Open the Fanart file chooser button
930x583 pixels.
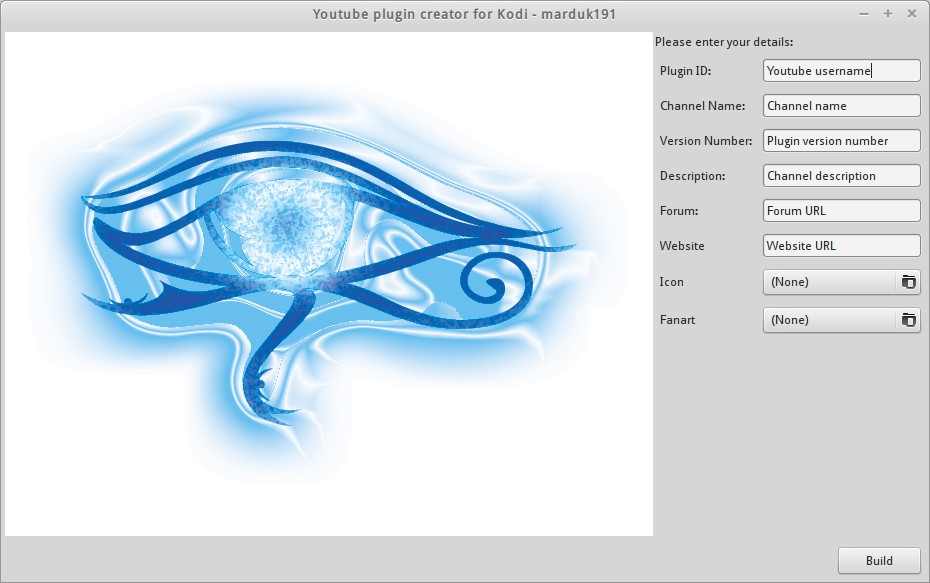(x=842, y=320)
